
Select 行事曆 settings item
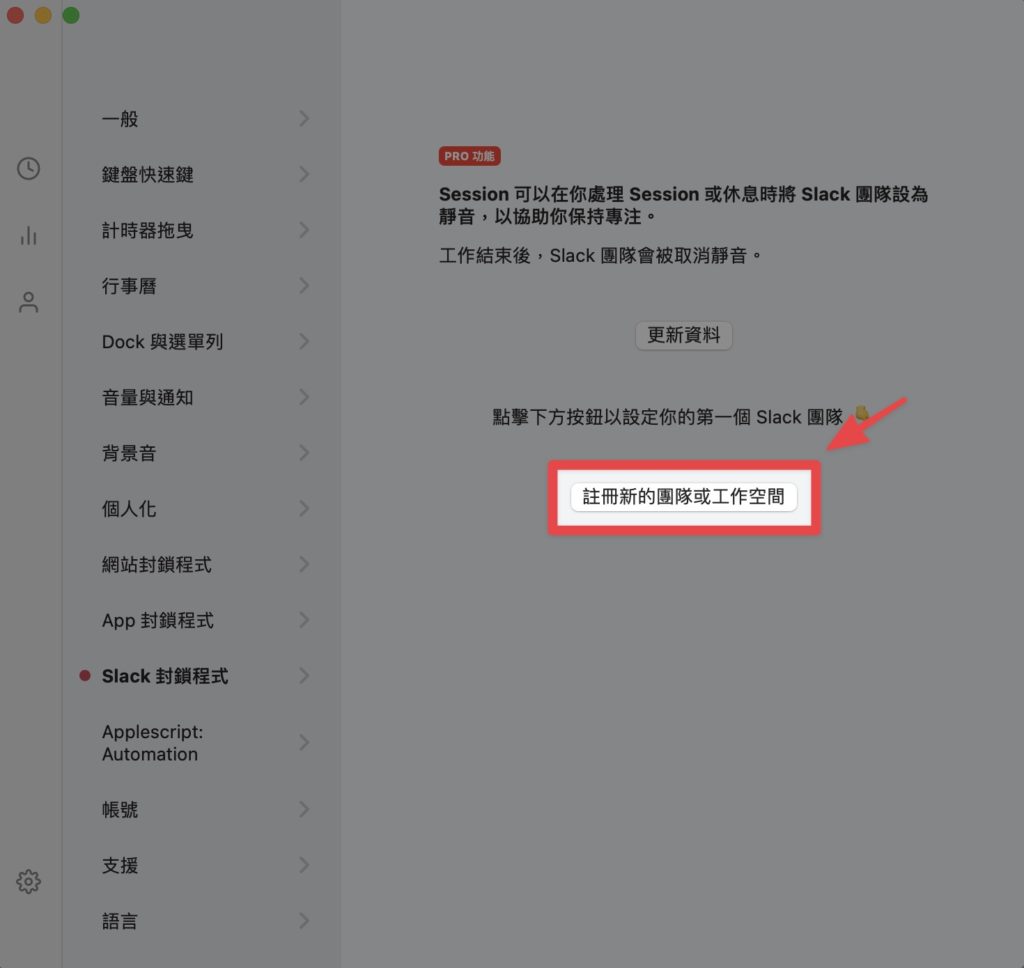click(x=205, y=285)
